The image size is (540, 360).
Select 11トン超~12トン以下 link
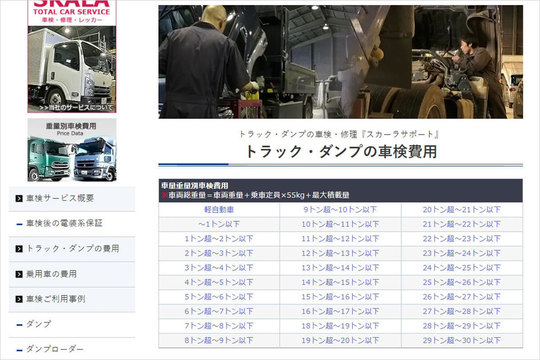340,239
